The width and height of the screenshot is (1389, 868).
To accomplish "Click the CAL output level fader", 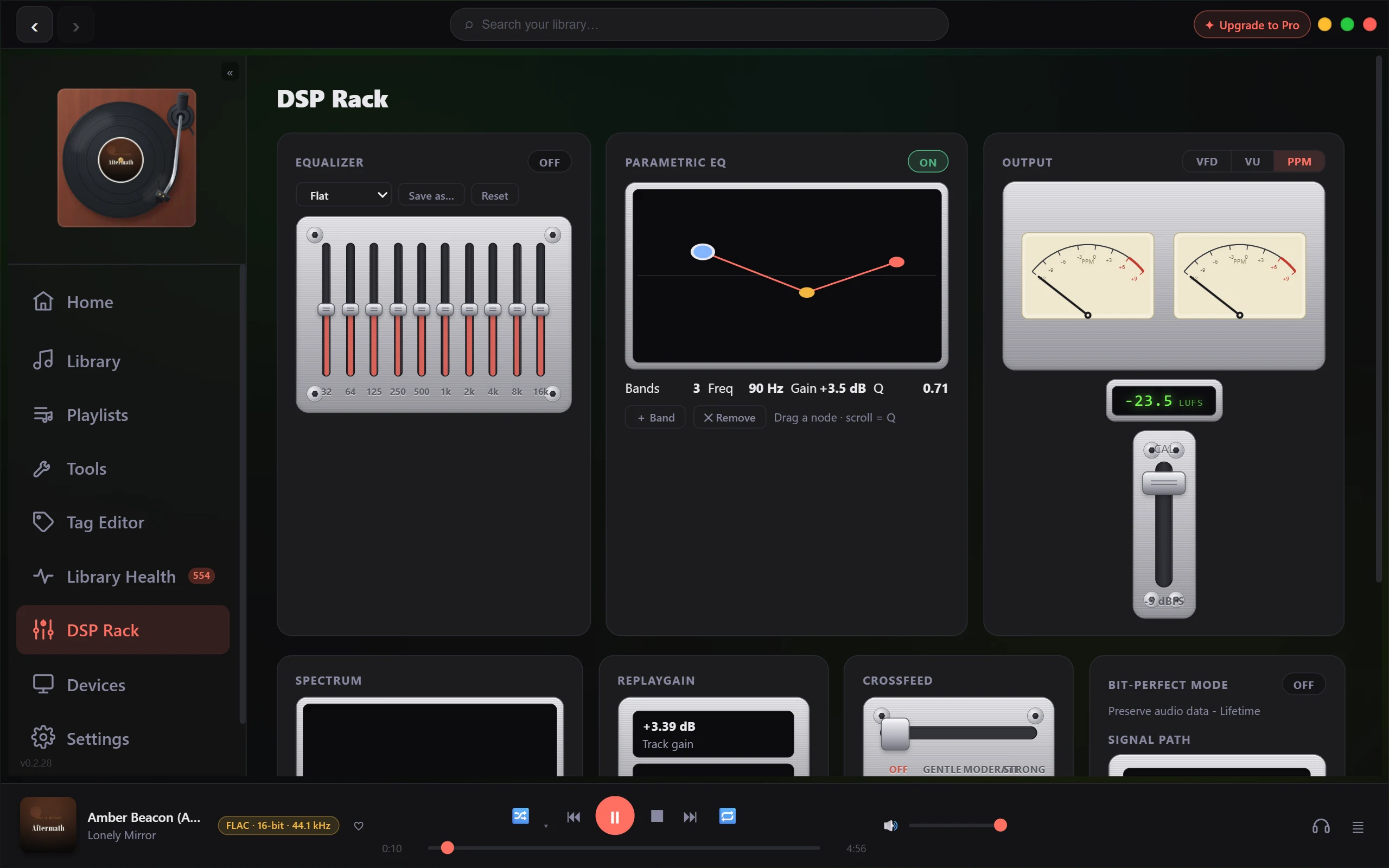I will 1163,483.
